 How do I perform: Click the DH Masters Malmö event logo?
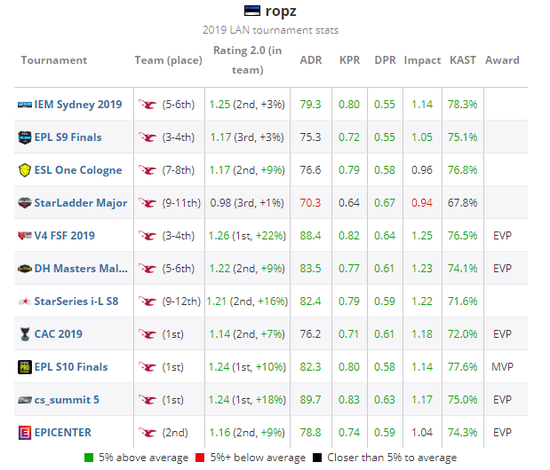click(x=25, y=269)
